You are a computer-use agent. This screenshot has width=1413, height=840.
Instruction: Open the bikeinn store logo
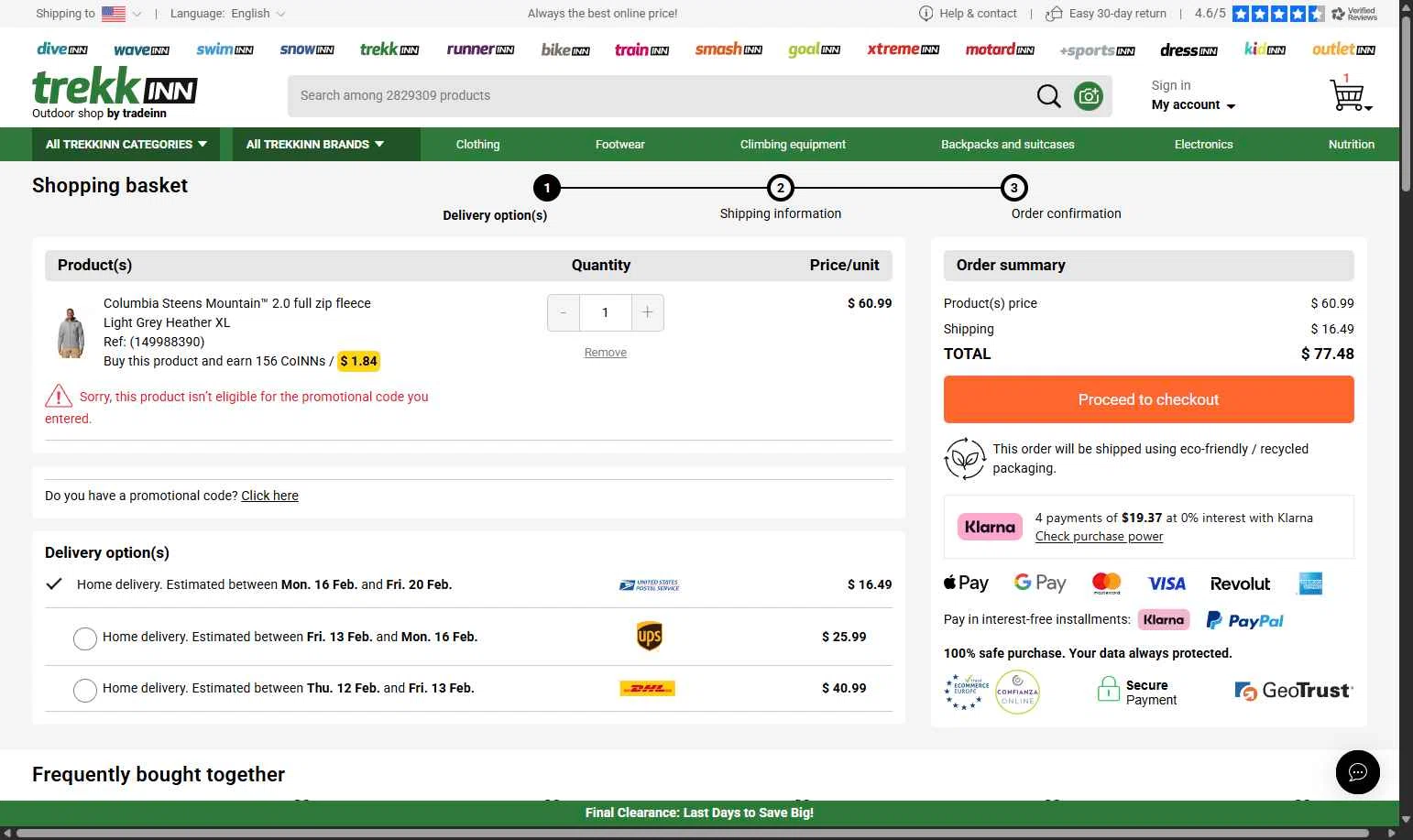coord(565,49)
